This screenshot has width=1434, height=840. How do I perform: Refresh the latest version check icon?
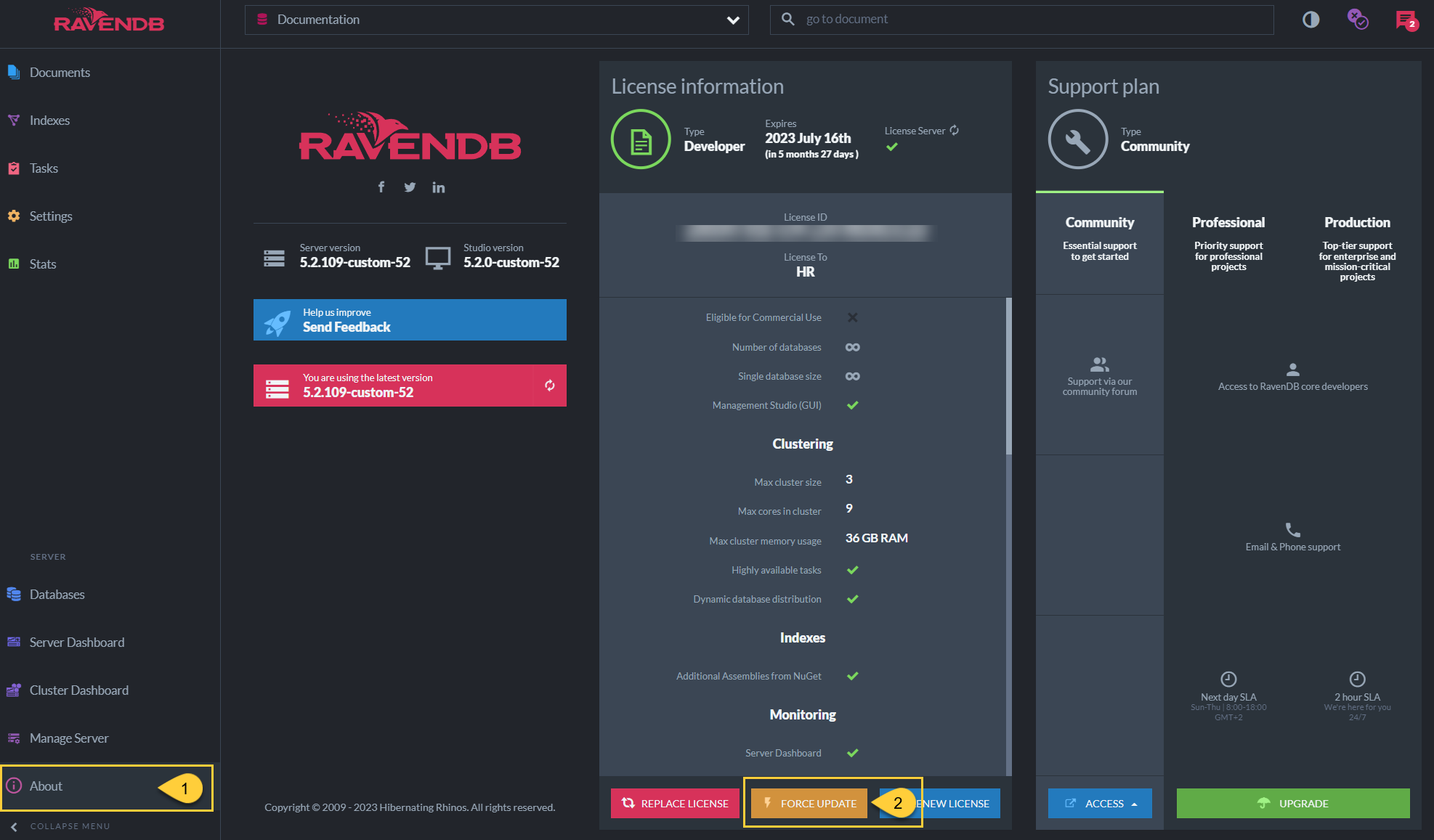[550, 386]
